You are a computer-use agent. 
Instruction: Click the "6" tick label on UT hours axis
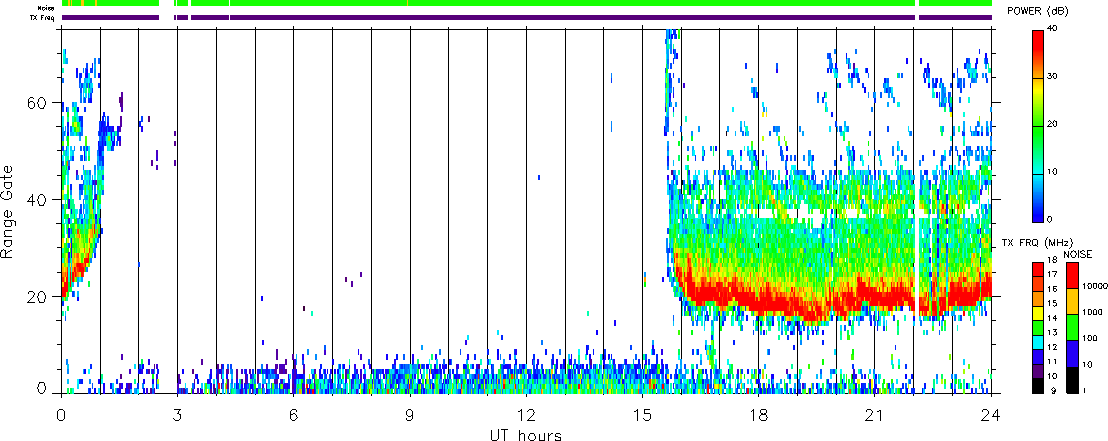[x=293, y=415]
